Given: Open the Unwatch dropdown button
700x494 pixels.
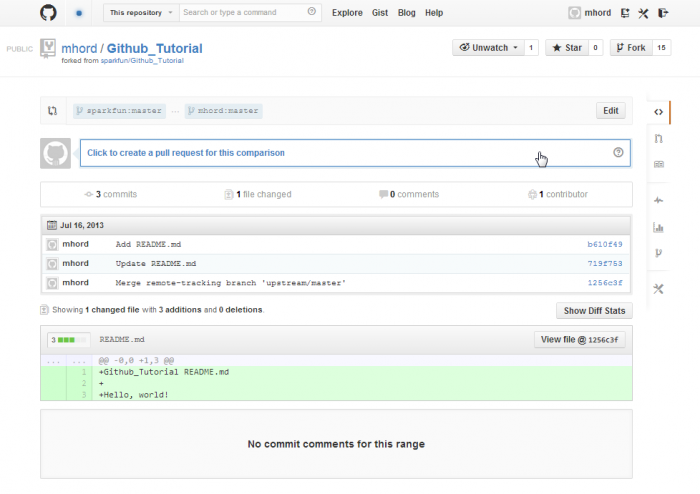Looking at the screenshot, I should (x=488, y=48).
